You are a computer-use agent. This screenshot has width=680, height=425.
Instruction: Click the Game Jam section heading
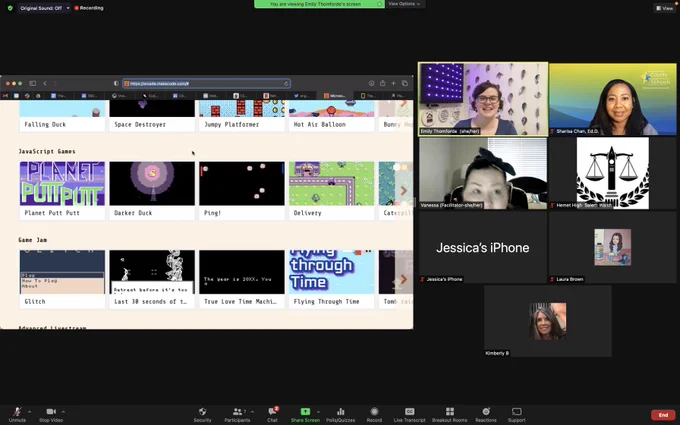coord(33,240)
